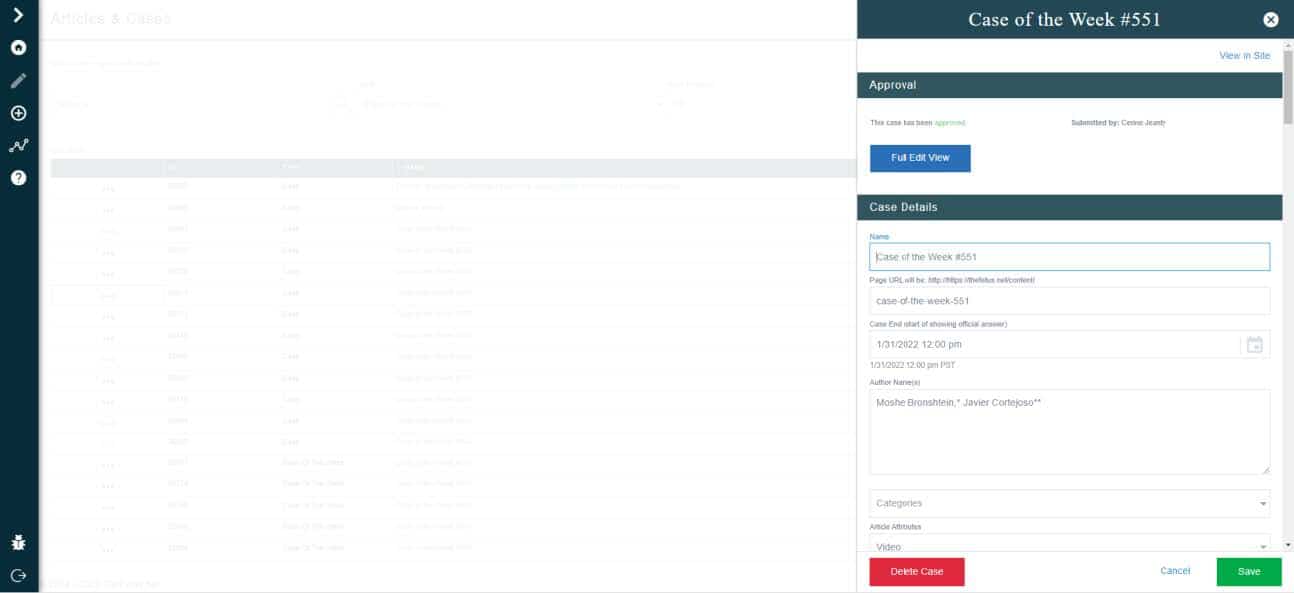The image size is (1294, 593).
Task: Open the analytics graph icon in sidebar
Action: tap(18, 146)
